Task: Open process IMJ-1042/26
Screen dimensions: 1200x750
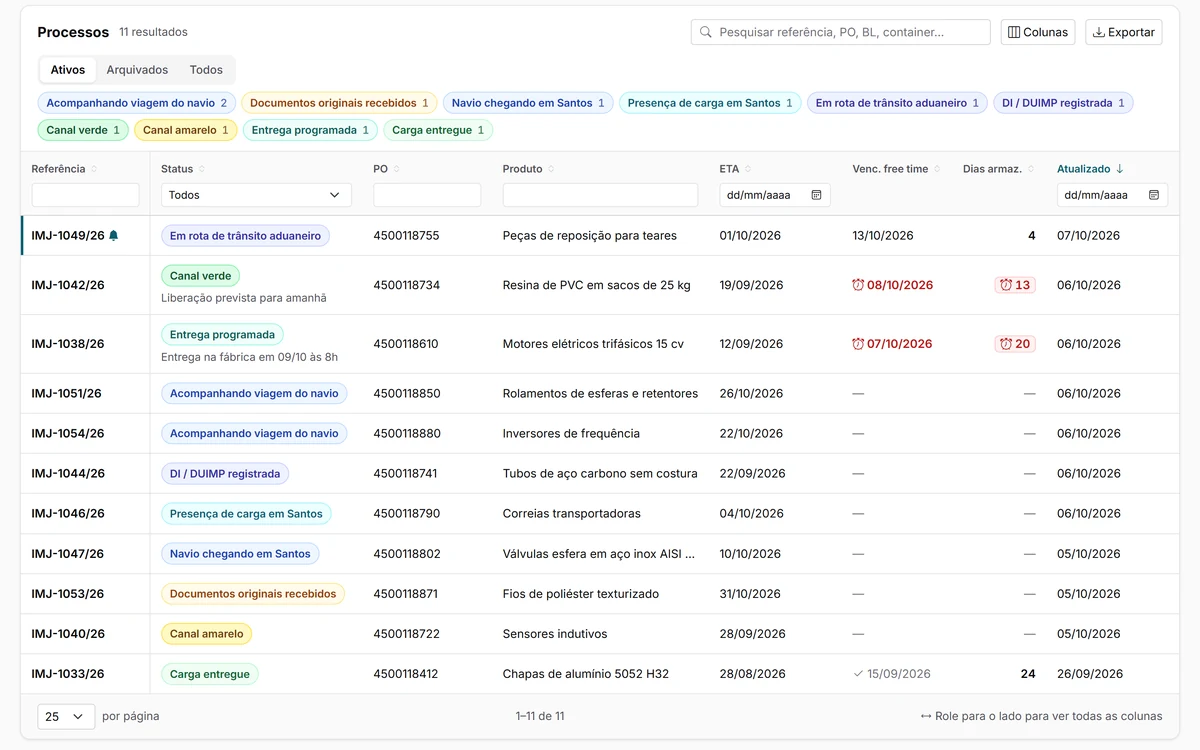Action: (x=68, y=285)
